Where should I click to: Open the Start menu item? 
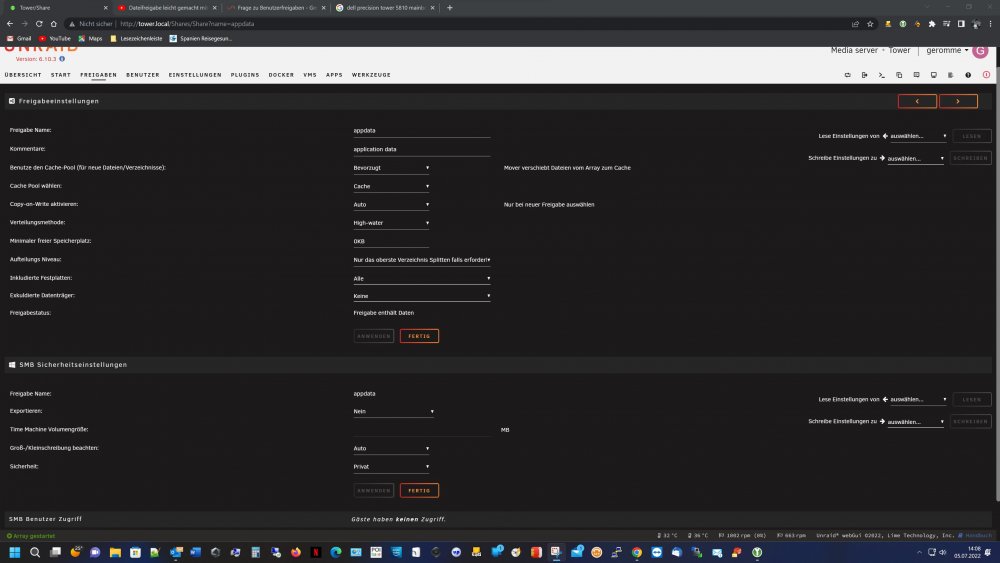[61, 75]
